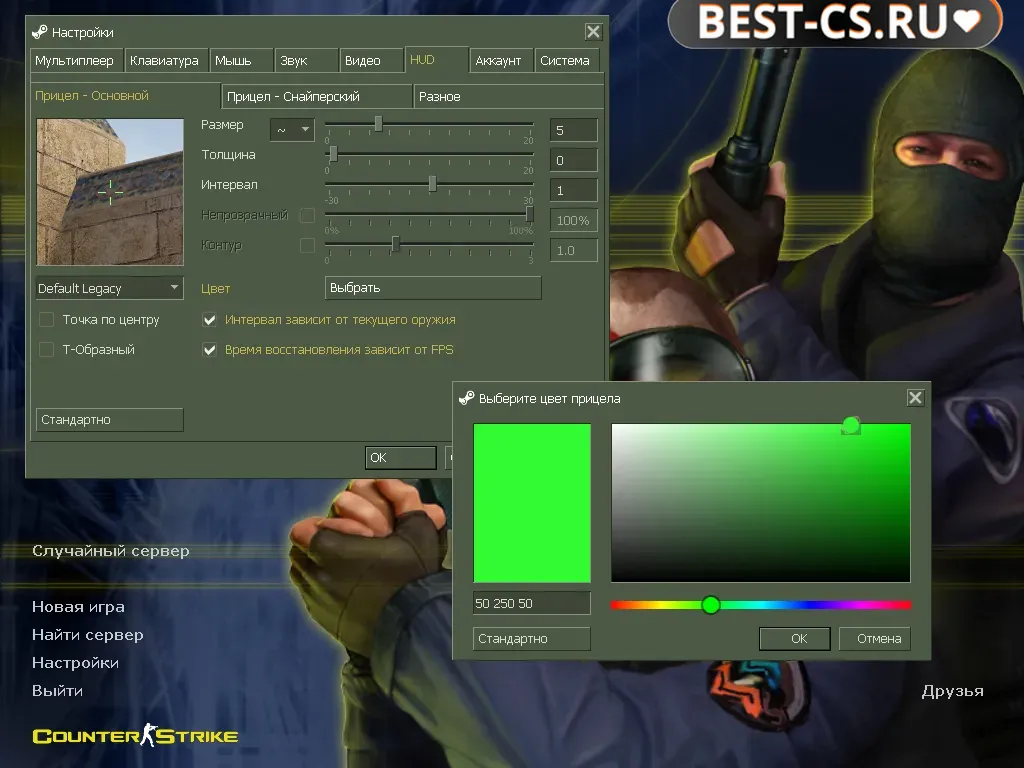Screen dimensions: 1024x768
Task: Close the Выберите цвет прицела dialog
Action: pyautogui.click(x=915, y=398)
